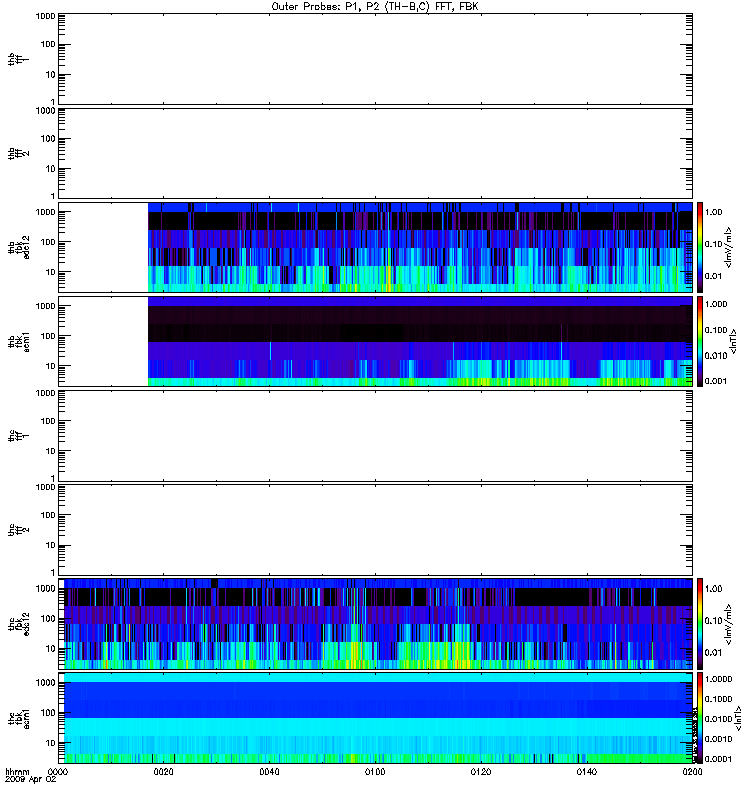This screenshot has width=750, height=800.
Task: Click the color bar of thb fbk edc12 panel
Action: coord(700,247)
